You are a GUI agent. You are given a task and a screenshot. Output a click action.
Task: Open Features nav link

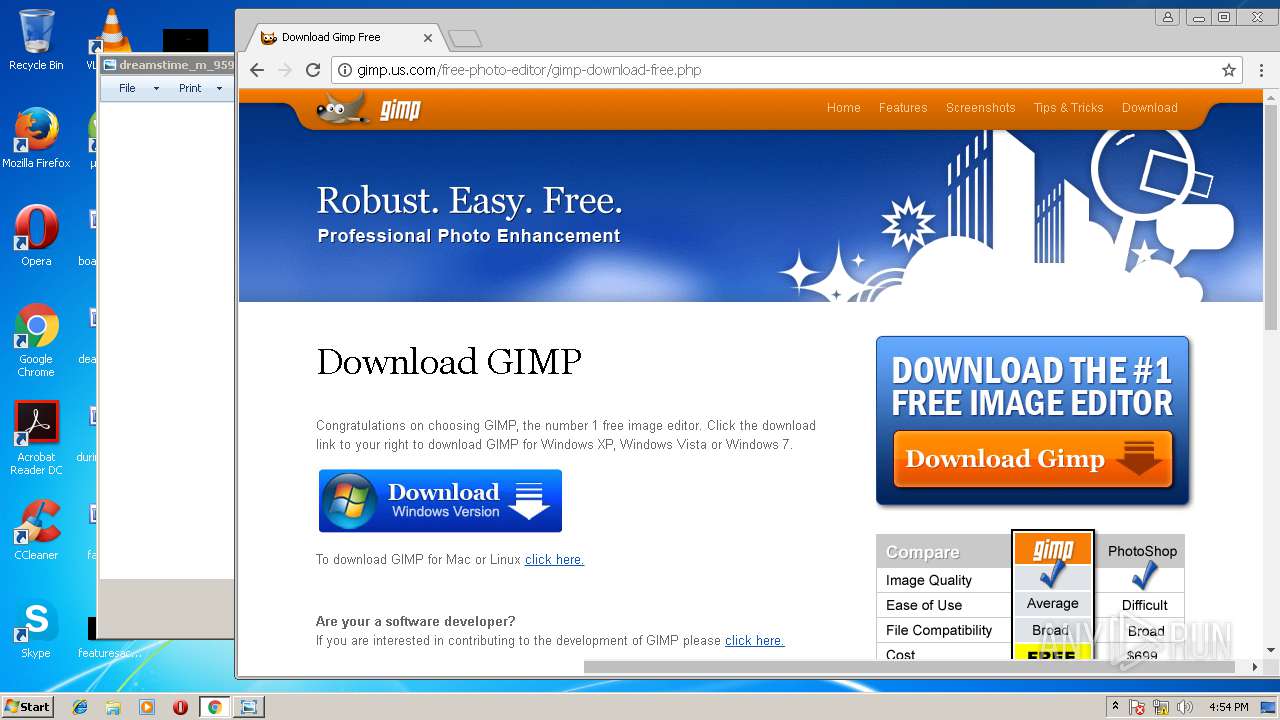(x=903, y=108)
